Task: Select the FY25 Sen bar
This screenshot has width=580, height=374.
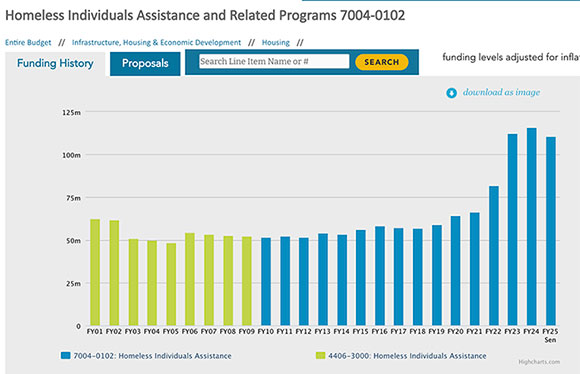Action: pyautogui.click(x=551, y=231)
